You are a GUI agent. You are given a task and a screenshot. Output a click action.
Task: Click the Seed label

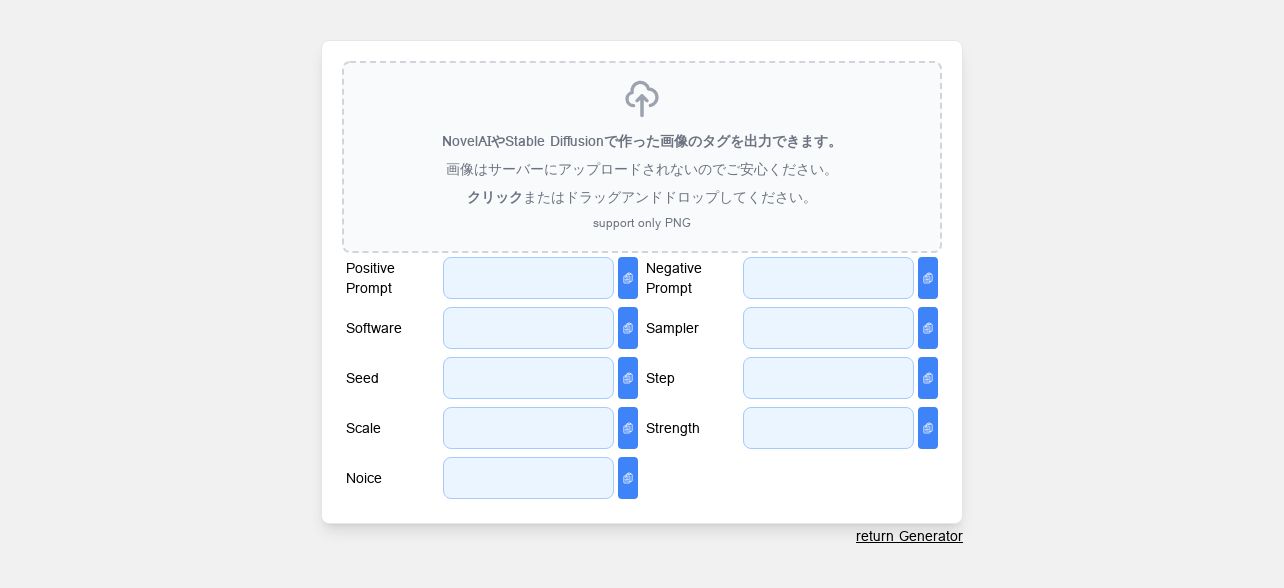point(362,378)
